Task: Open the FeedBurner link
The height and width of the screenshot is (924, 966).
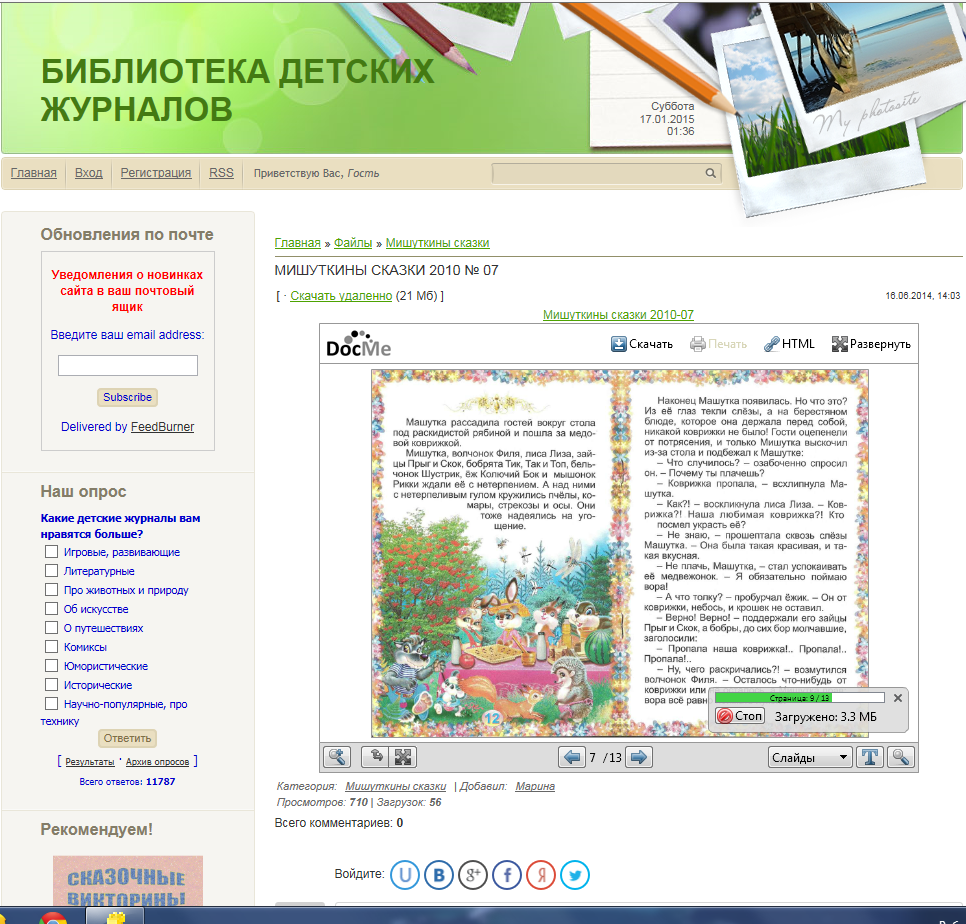Action: (x=163, y=427)
